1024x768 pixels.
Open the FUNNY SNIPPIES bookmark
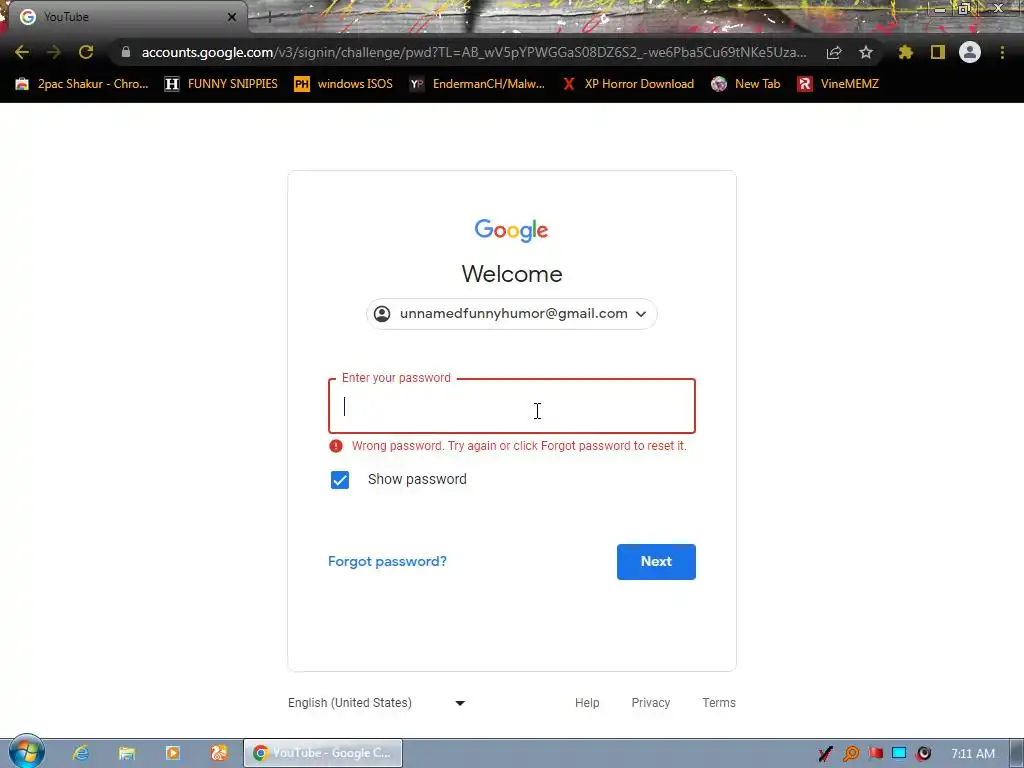point(221,84)
